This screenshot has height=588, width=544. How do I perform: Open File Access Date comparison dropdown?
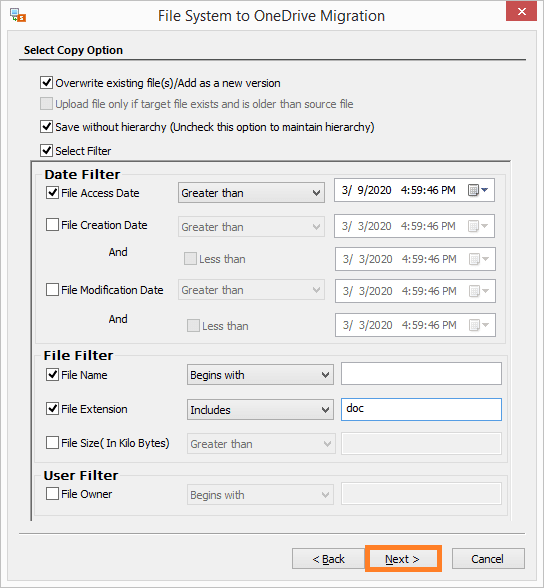tap(251, 193)
